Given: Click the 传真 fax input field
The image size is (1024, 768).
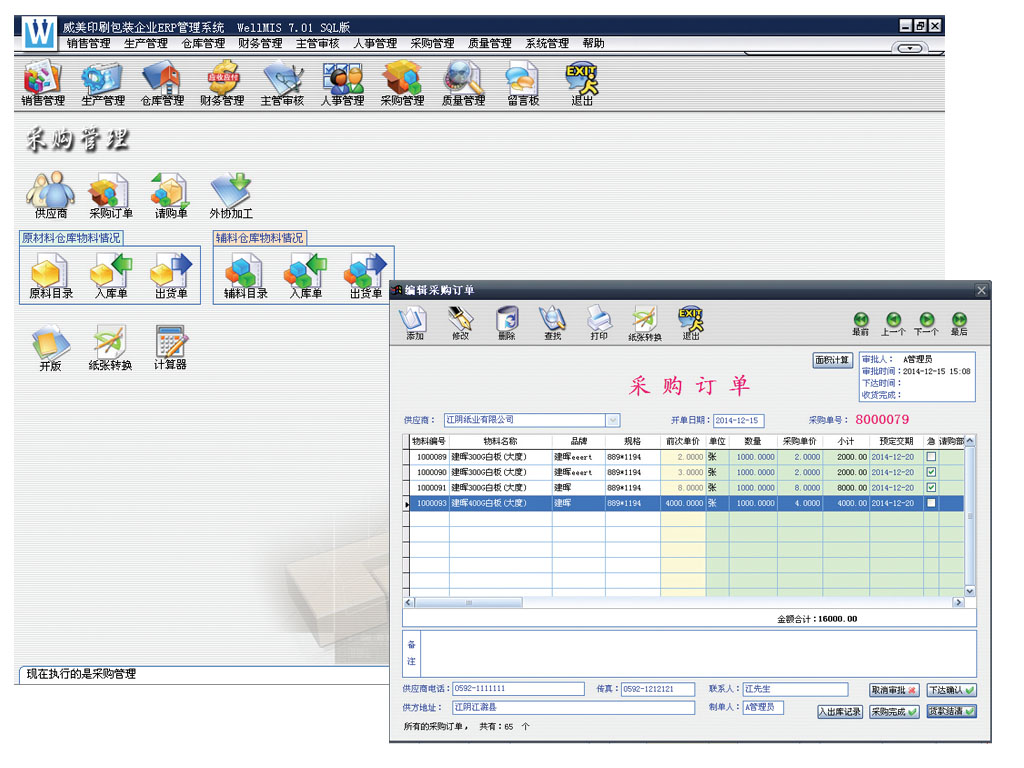Looking at the screenshot, I should coord(658,689).
